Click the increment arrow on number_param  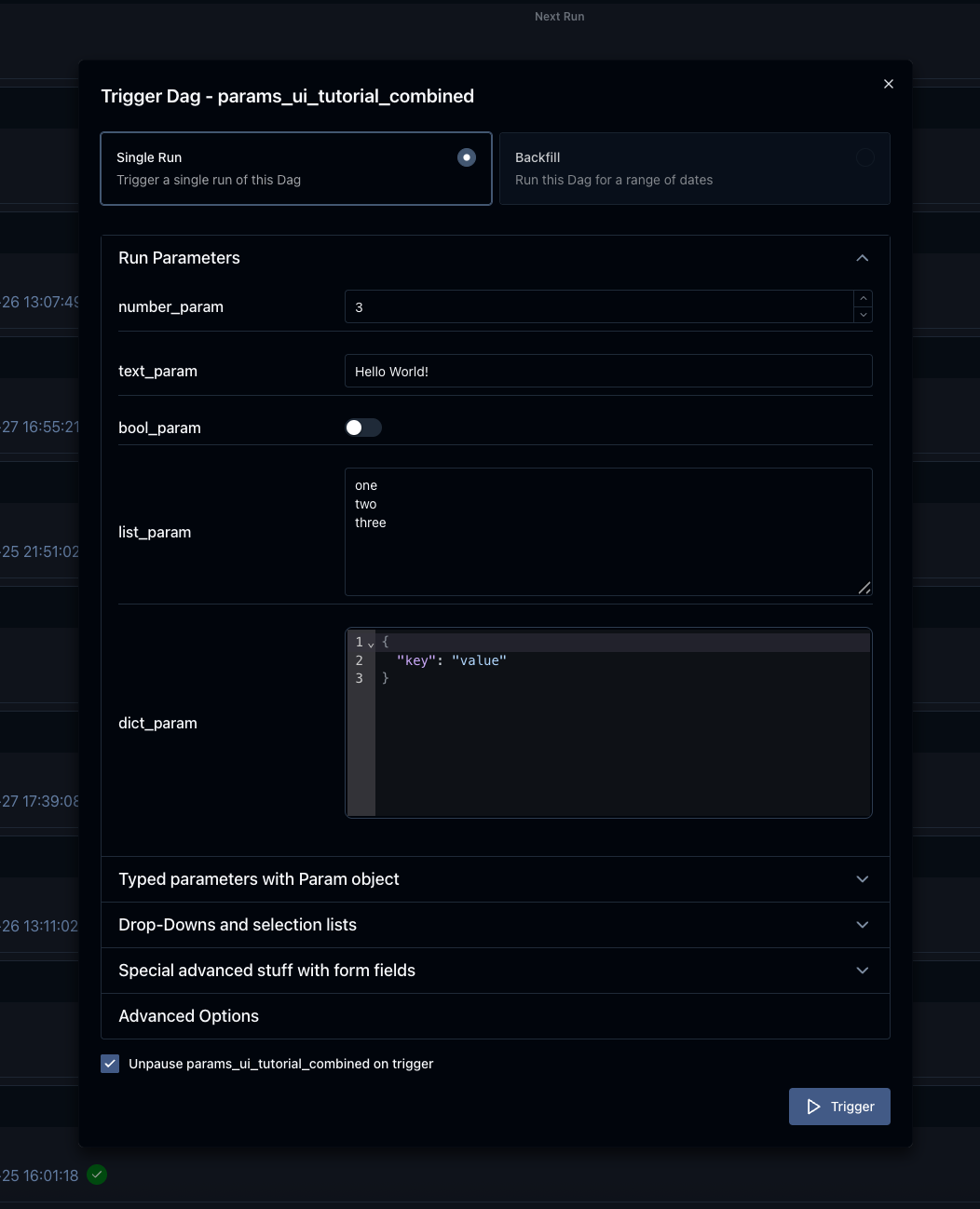click(863, 300)
